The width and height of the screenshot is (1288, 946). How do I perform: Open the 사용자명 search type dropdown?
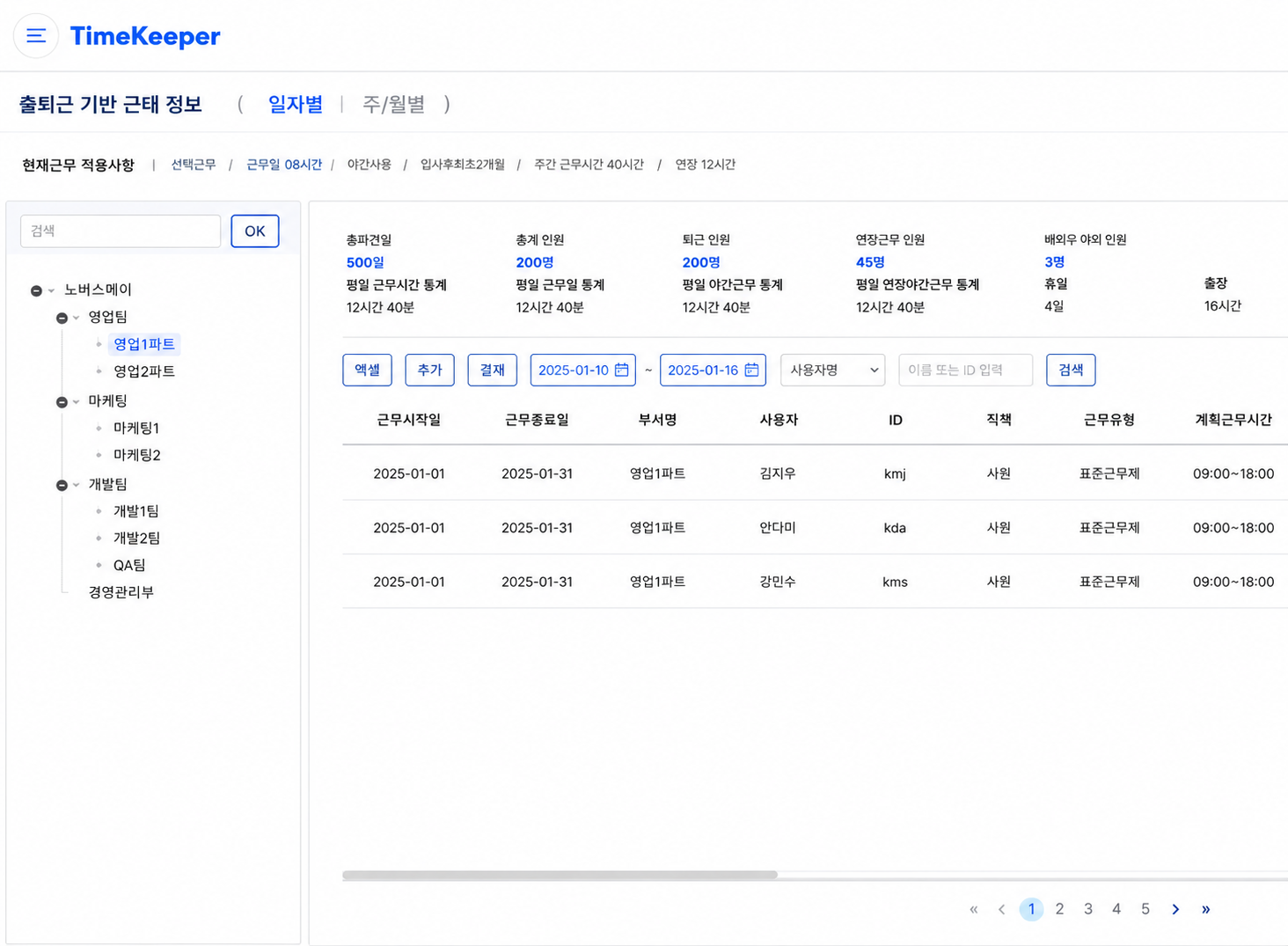(832, 370)
